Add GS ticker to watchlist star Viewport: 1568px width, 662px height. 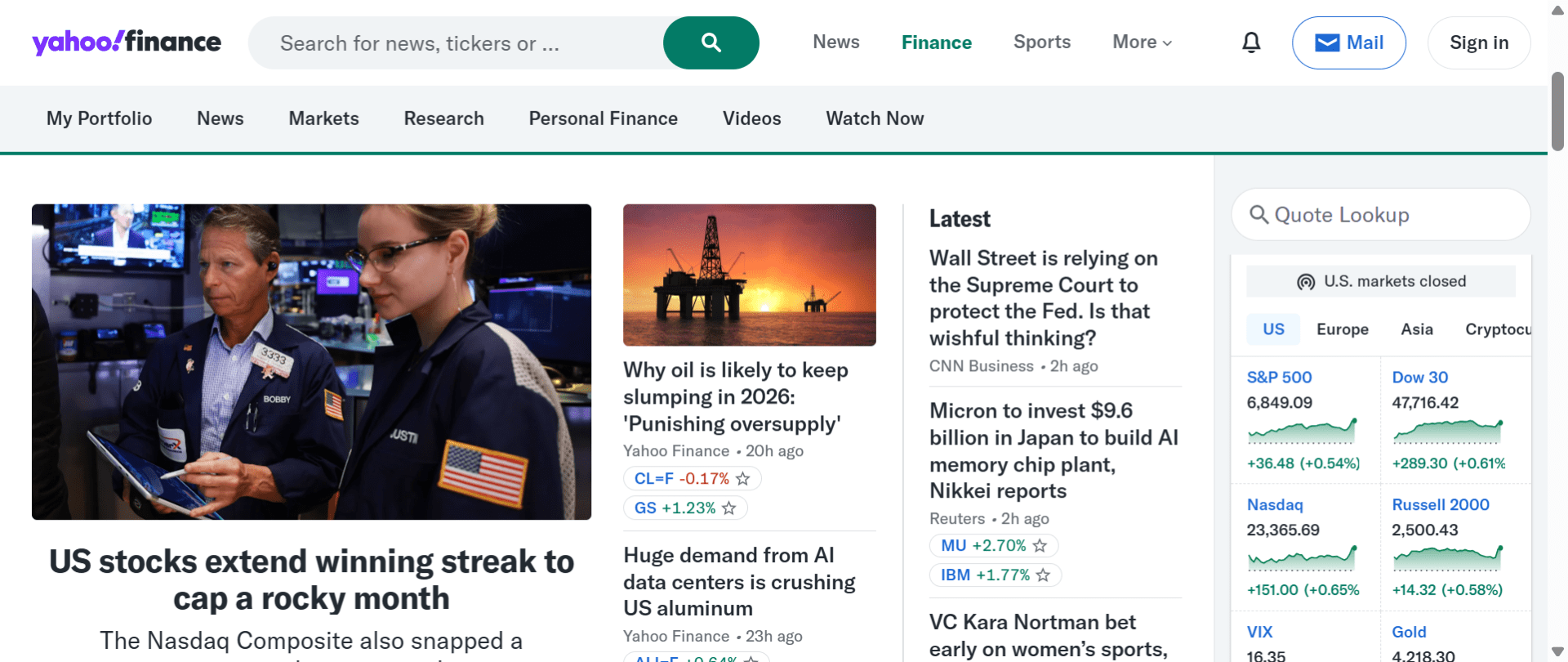click(729, 508)
